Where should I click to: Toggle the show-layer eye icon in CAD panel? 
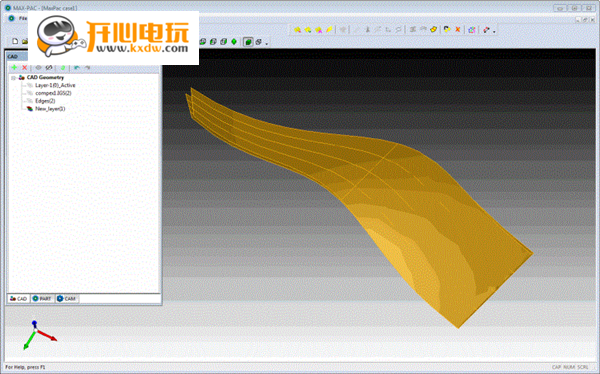click(x=38, y=68)
